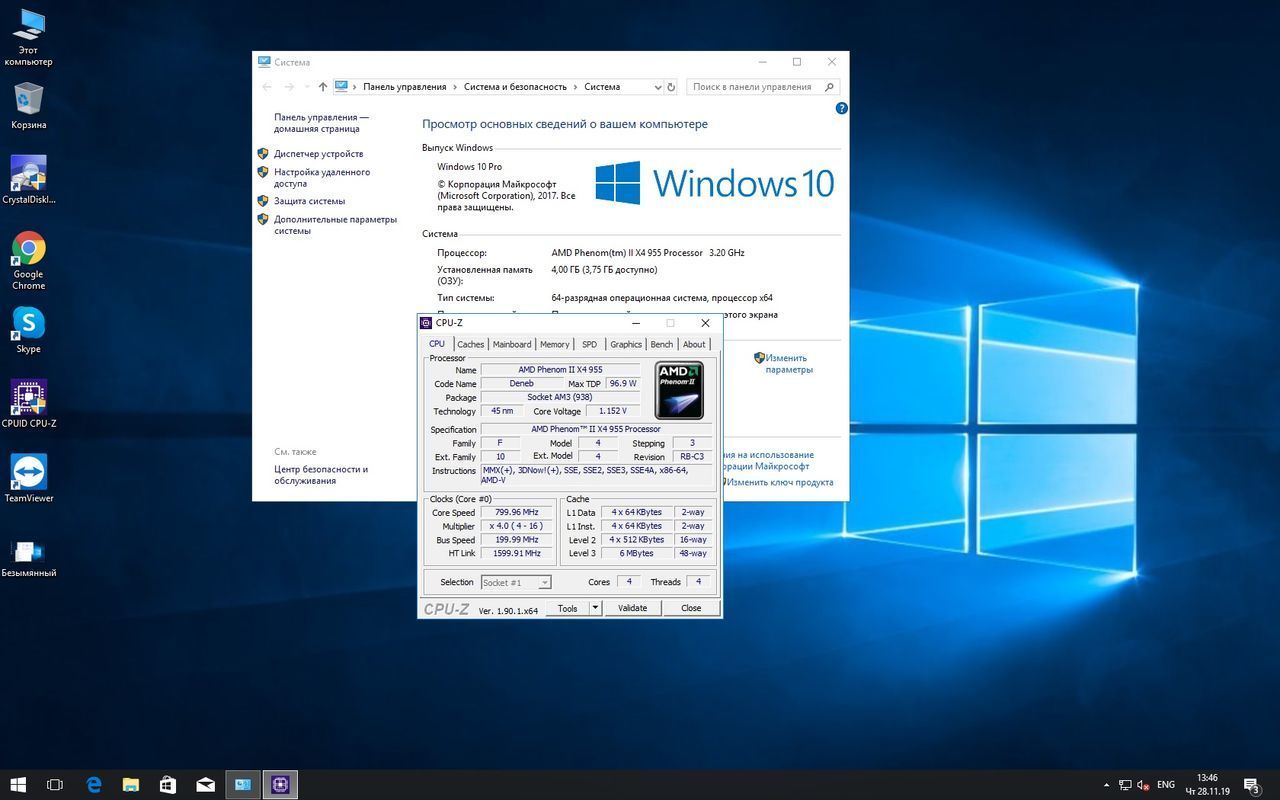The width and height of the screenshot is (1280, 800).
Task: Open Панель управления домашняя страница link
Action: [x=322, y=123]
